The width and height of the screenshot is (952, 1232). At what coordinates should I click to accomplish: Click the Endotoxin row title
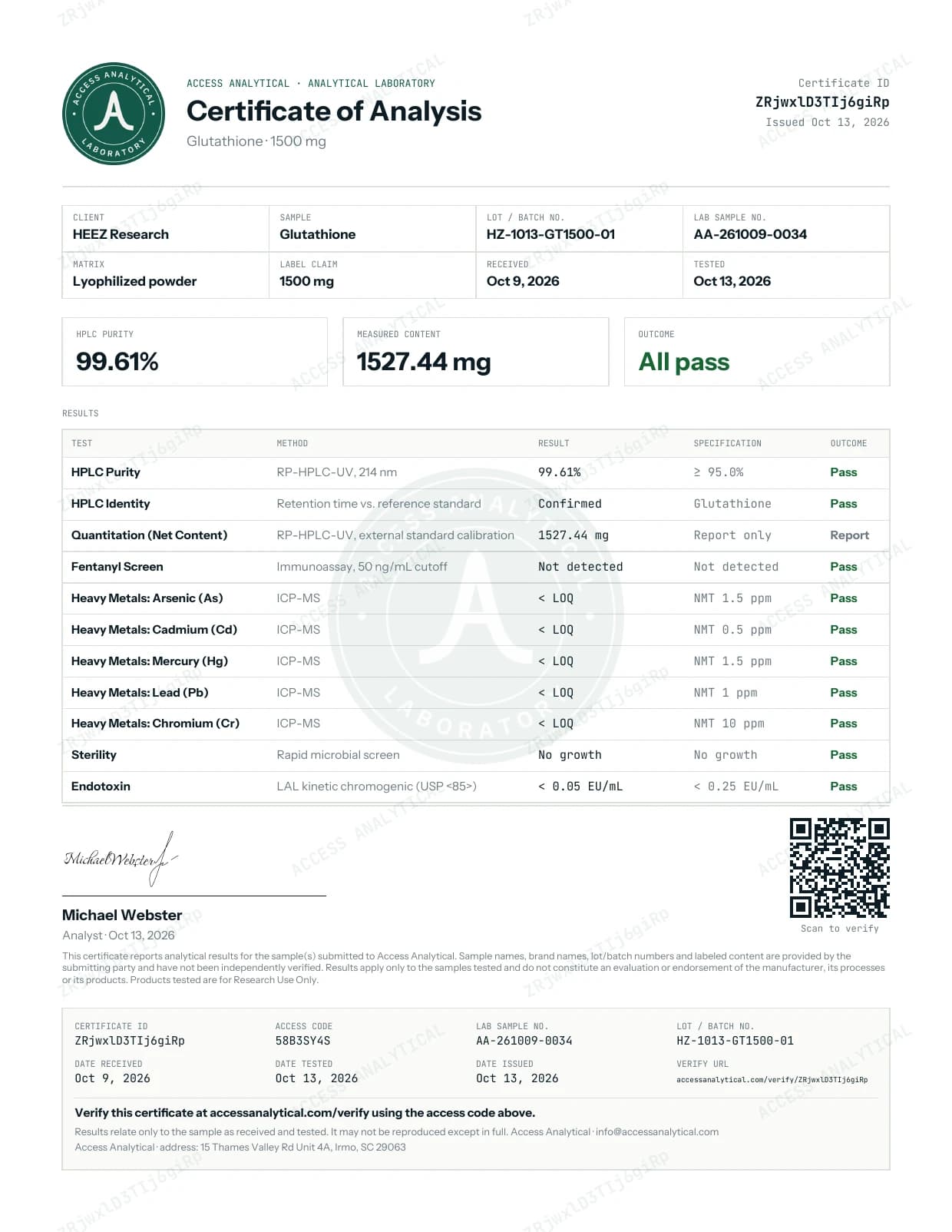[x=101, y=787]
